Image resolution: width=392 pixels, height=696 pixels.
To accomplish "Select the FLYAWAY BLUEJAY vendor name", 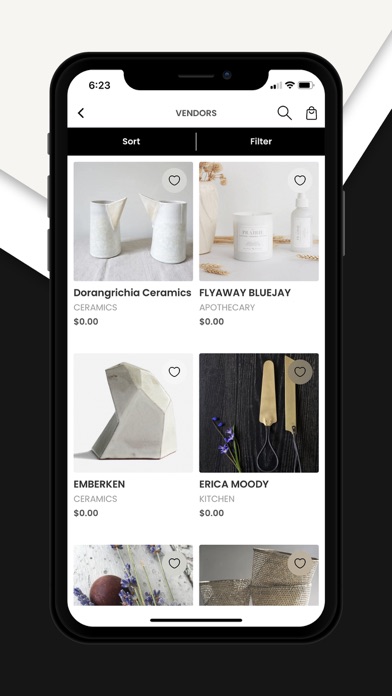I will pos(245,293).
